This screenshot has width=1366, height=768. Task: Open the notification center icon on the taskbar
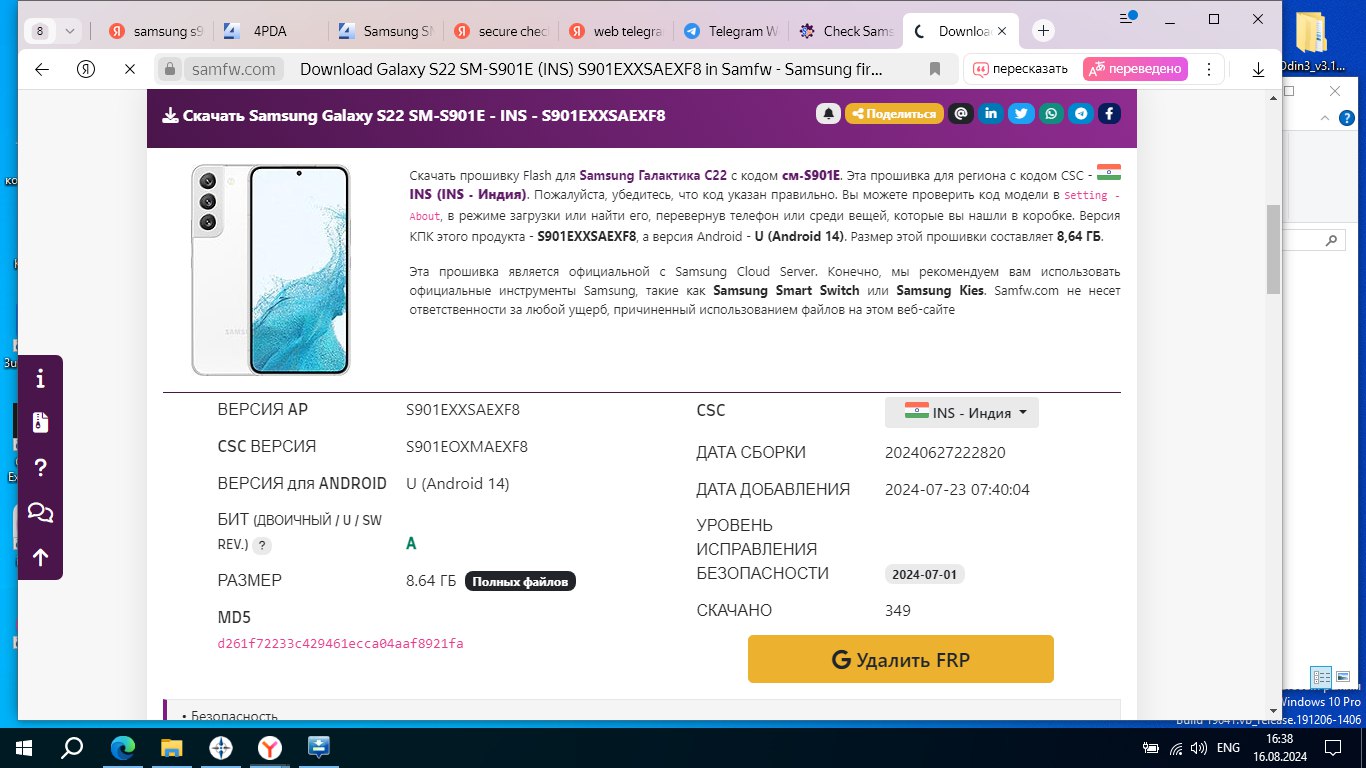(1332, 747)
